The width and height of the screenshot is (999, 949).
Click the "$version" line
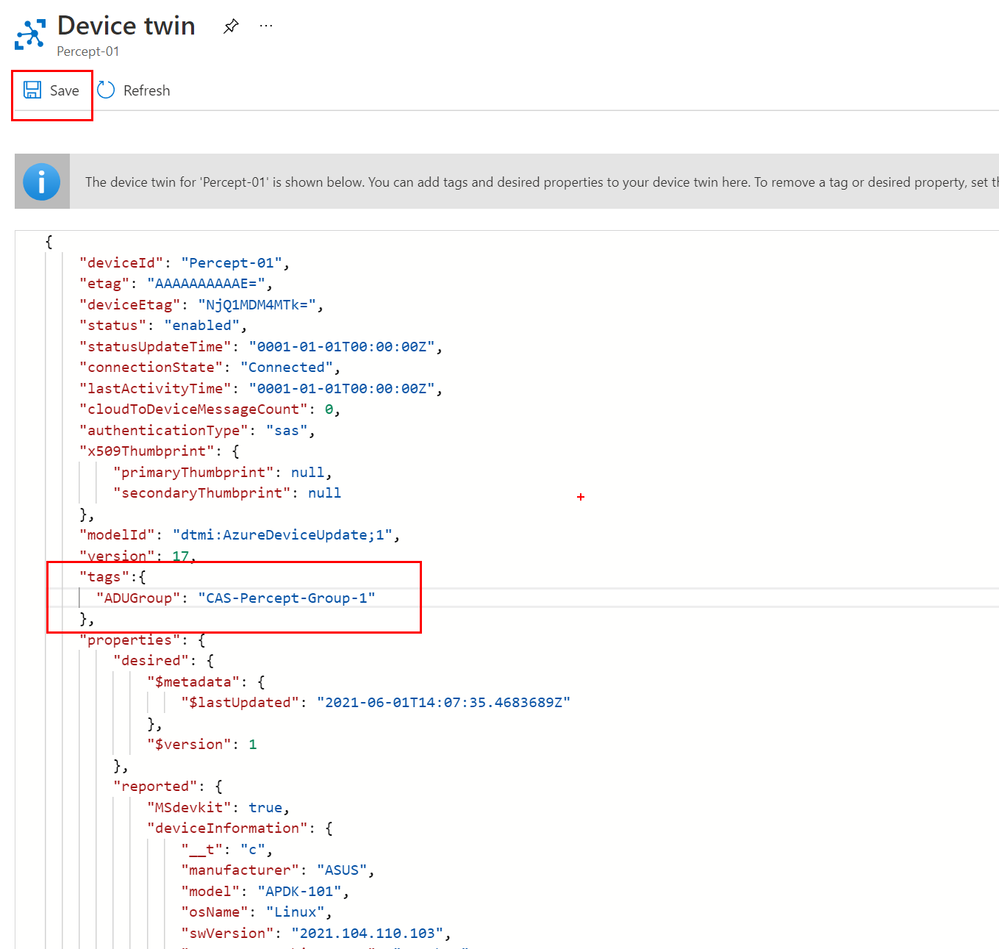pos(202,745)
